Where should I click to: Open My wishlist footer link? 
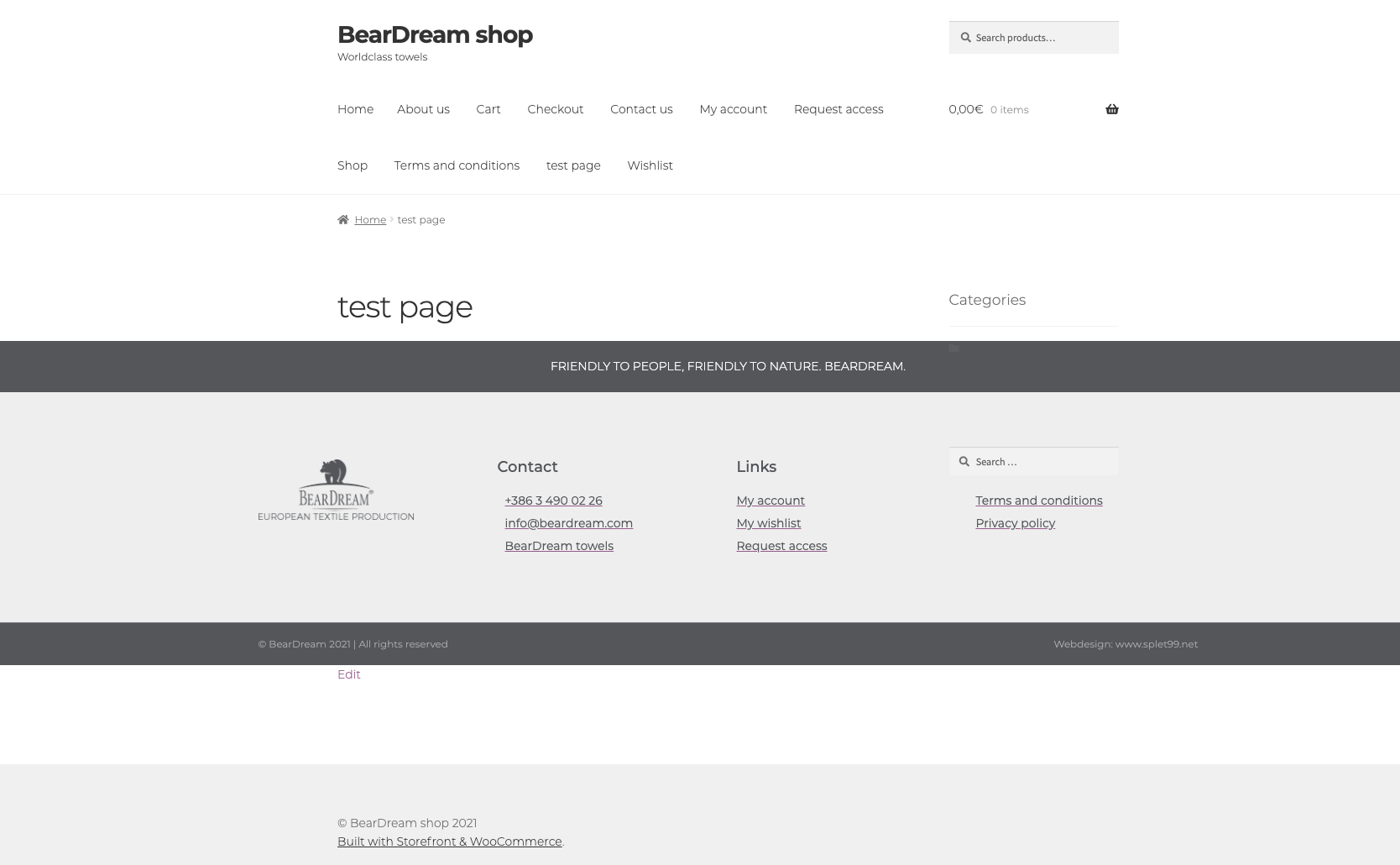tap(769, 523)
